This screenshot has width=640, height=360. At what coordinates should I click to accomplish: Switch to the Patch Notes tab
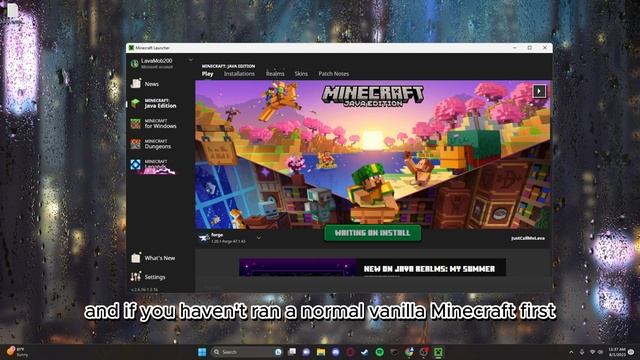333,74
